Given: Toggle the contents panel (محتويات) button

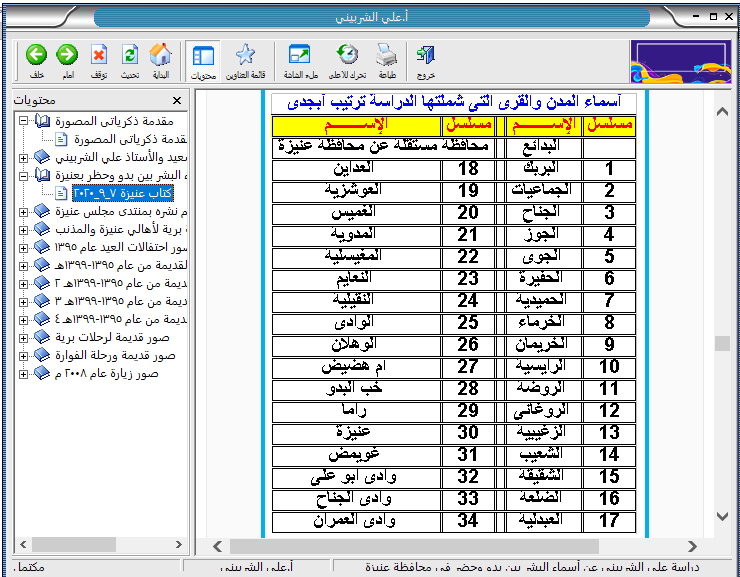Looking at the screenshot, I should point(203,61).
